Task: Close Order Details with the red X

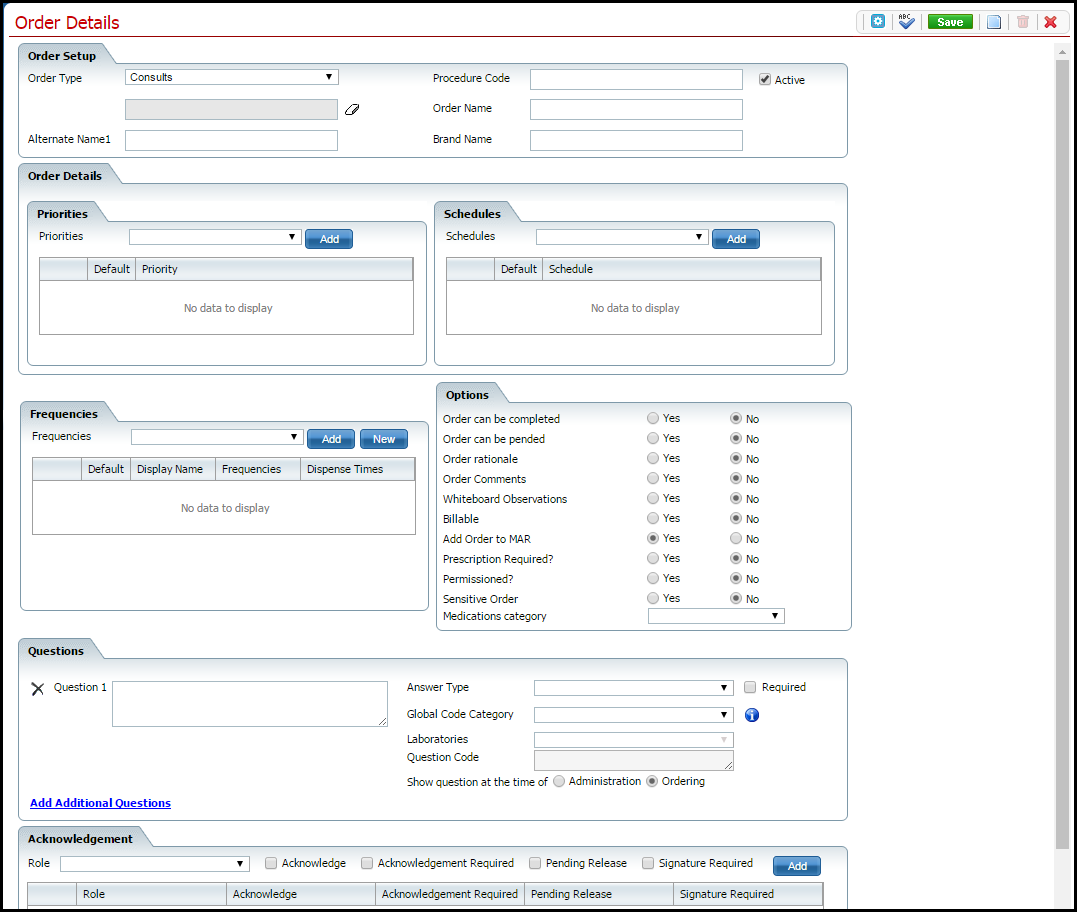Action: (1050, 22)
